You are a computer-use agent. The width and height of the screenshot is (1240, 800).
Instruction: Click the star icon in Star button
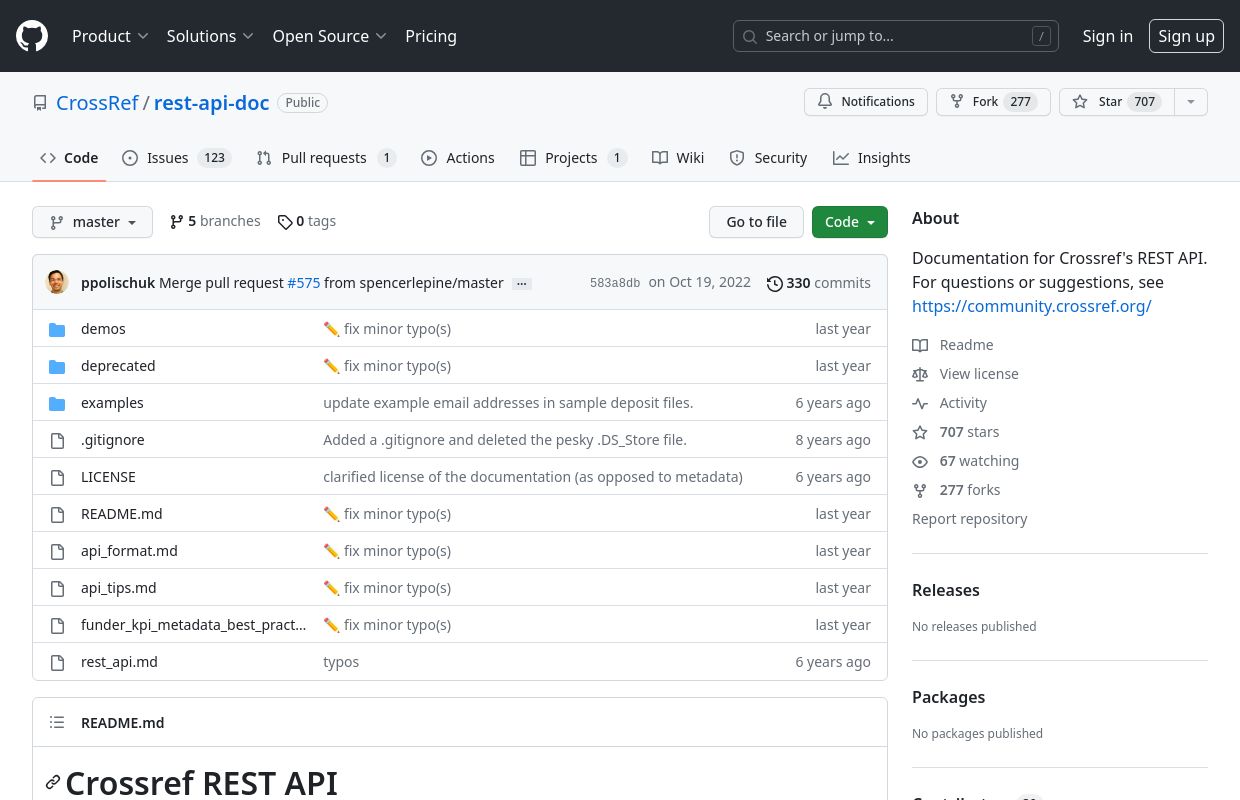[x=1080, y=102]
